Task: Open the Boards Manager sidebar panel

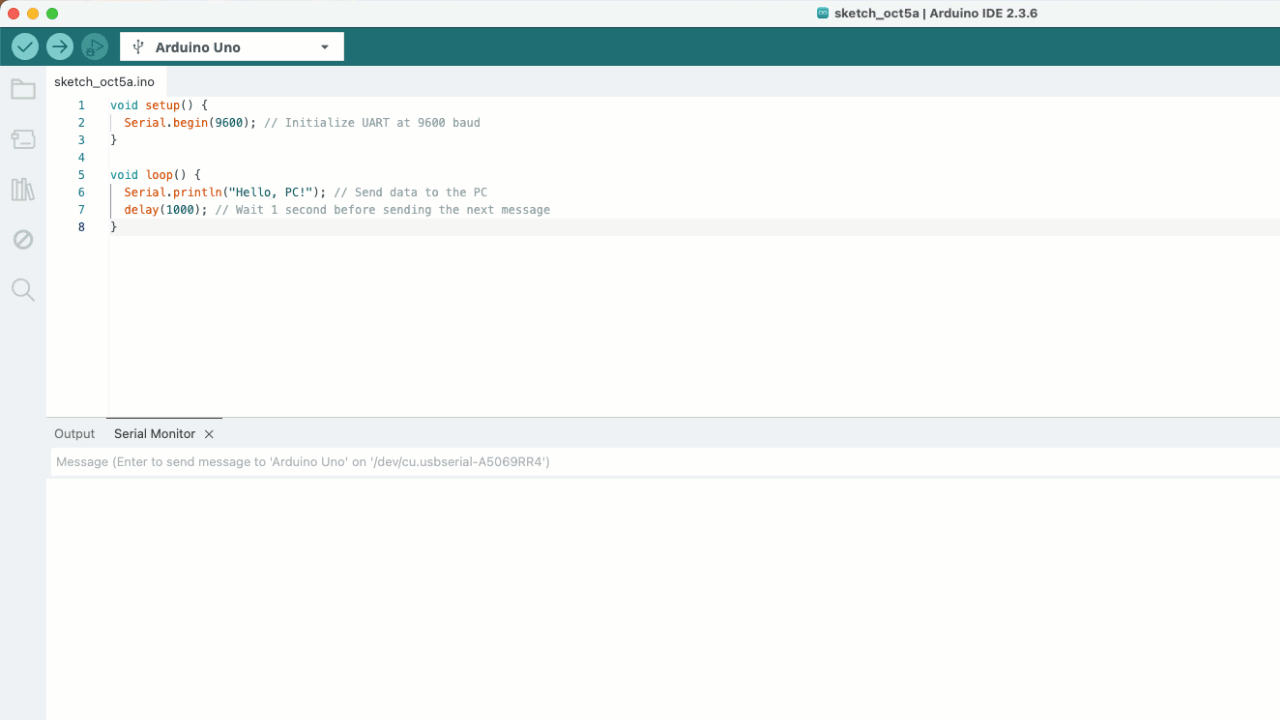Action: click(23, 140)
